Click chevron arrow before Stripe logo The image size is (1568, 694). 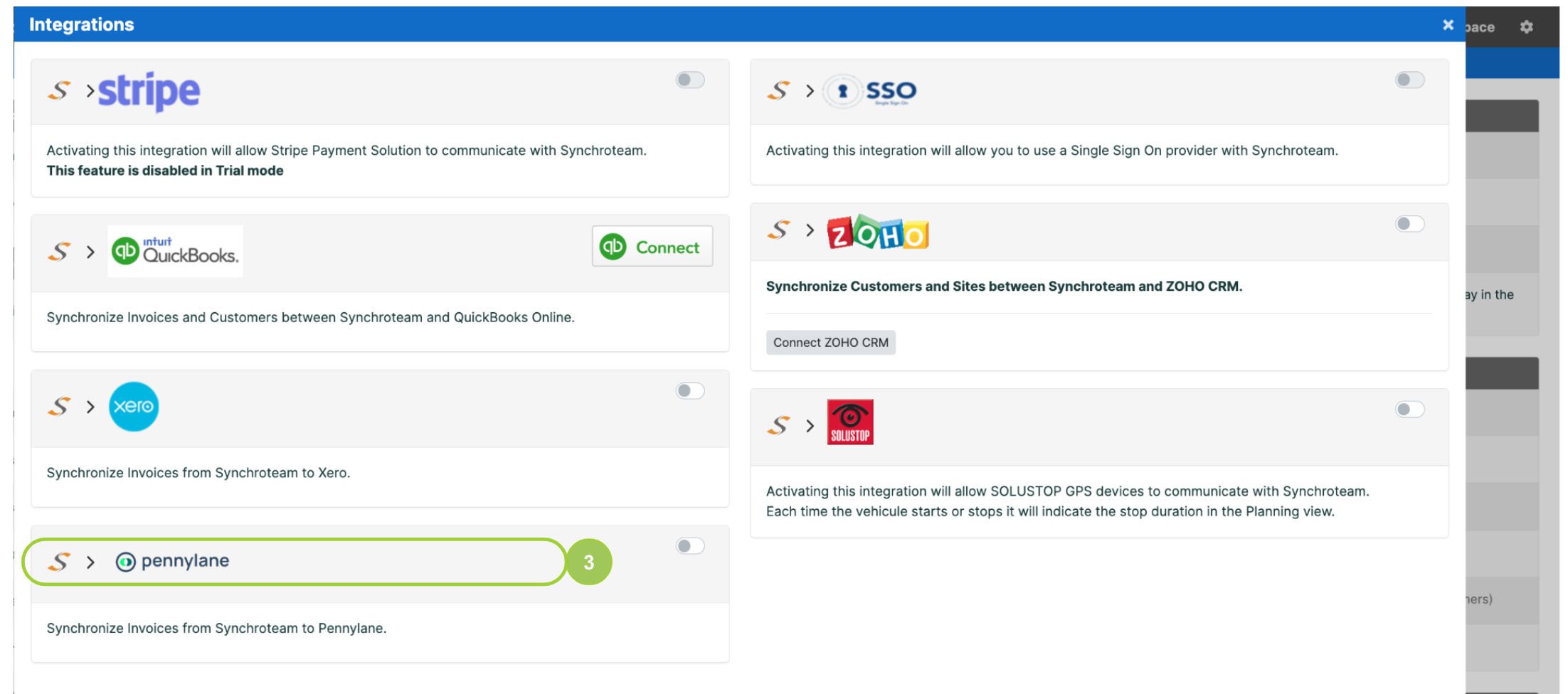coord(90,91)
